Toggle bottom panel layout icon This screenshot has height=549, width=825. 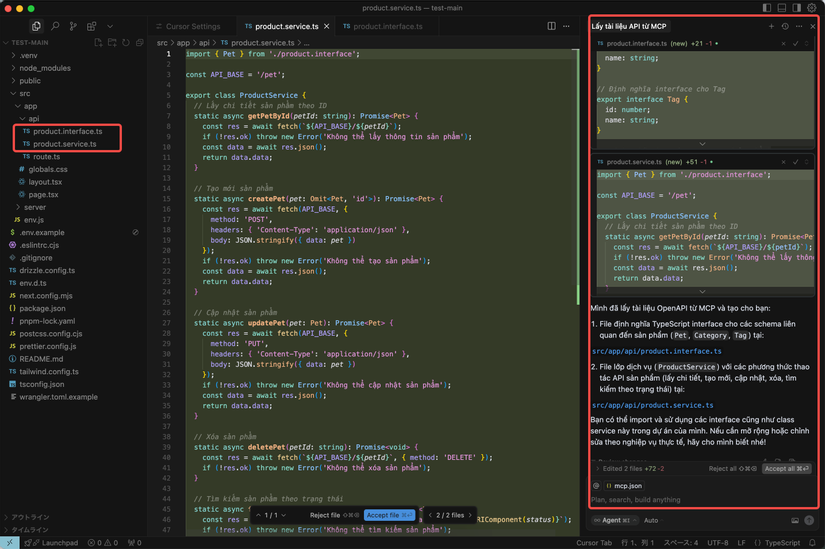click(782, 8)
